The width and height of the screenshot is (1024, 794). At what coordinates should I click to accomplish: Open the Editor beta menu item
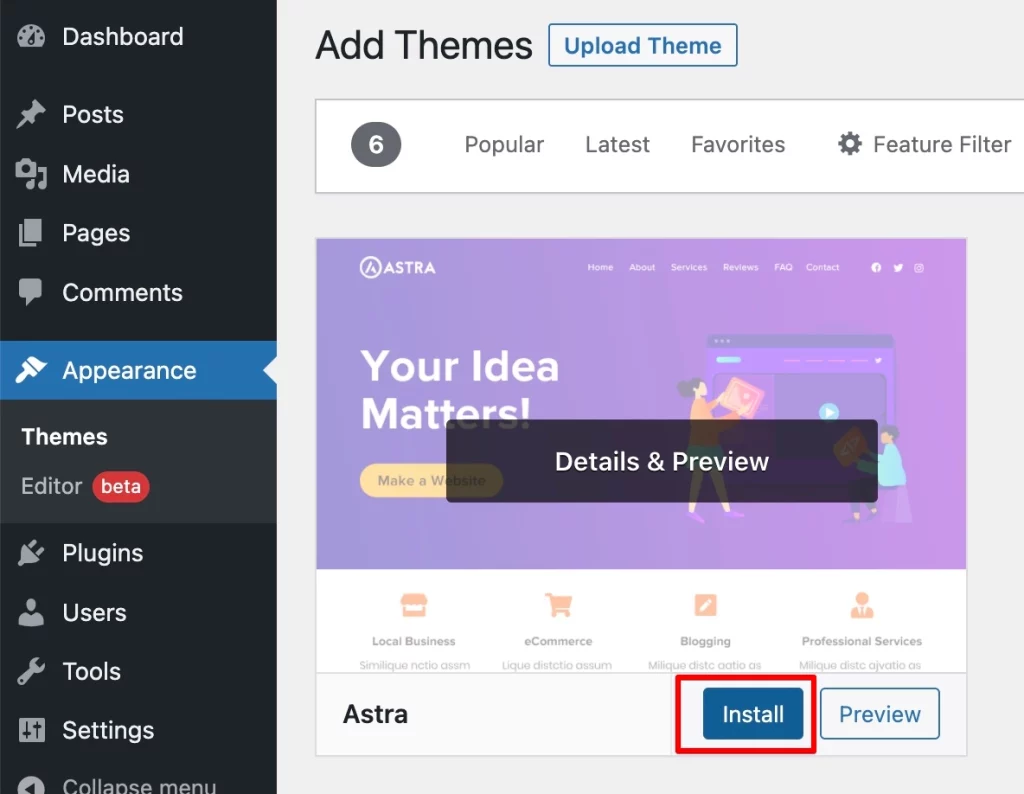tap(50, 487)
